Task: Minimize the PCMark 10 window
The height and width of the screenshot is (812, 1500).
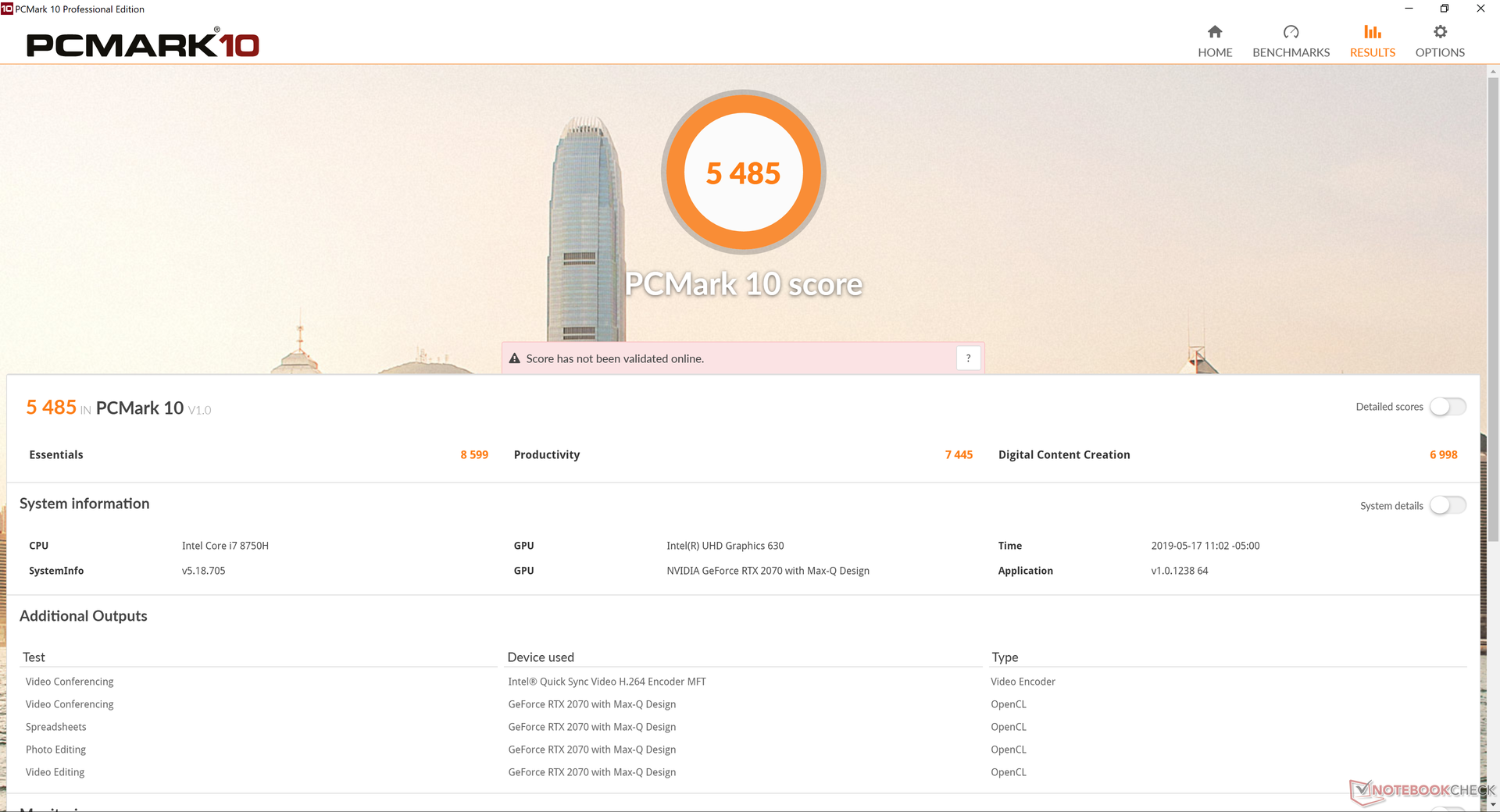Action: (1409, 9)
